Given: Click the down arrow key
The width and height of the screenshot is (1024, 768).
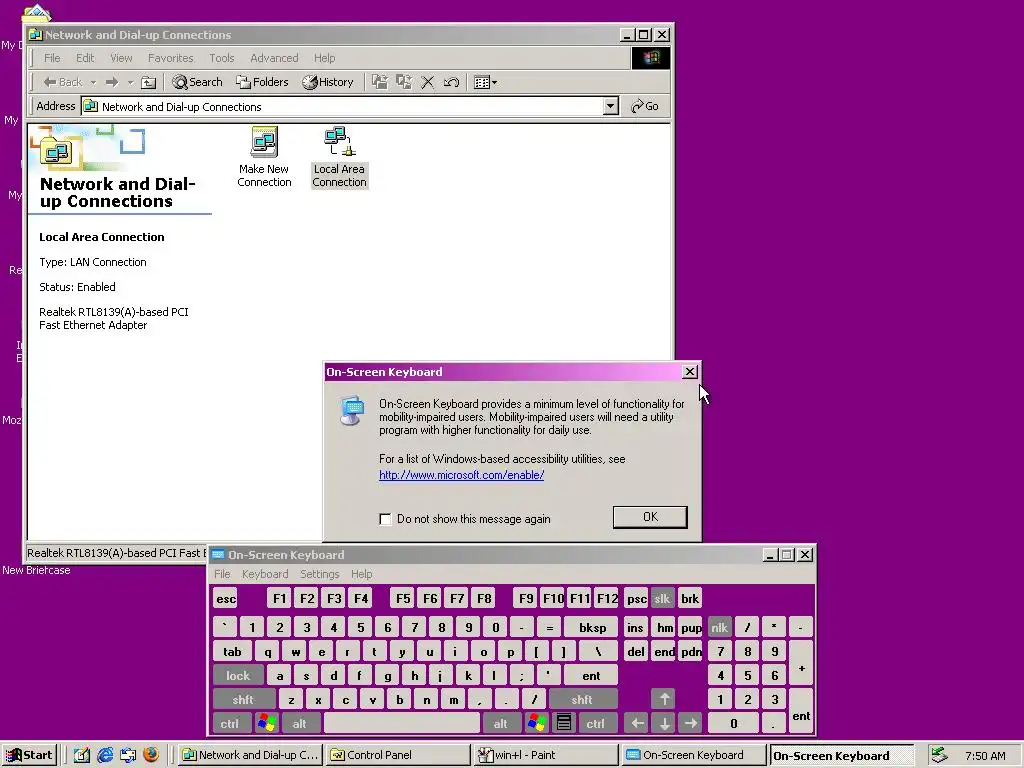Looking at the screenshot, I should (x=664, y=723).
